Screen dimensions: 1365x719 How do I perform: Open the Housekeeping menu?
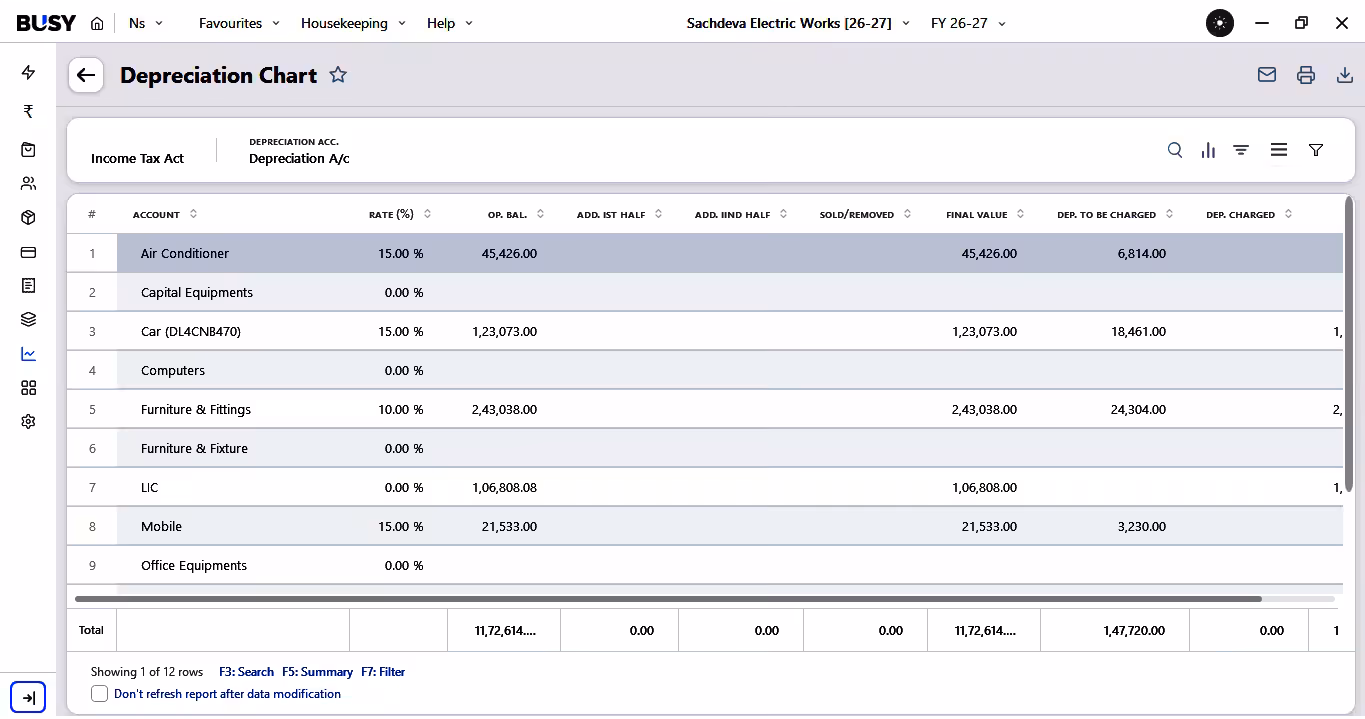tap(353, 23)
